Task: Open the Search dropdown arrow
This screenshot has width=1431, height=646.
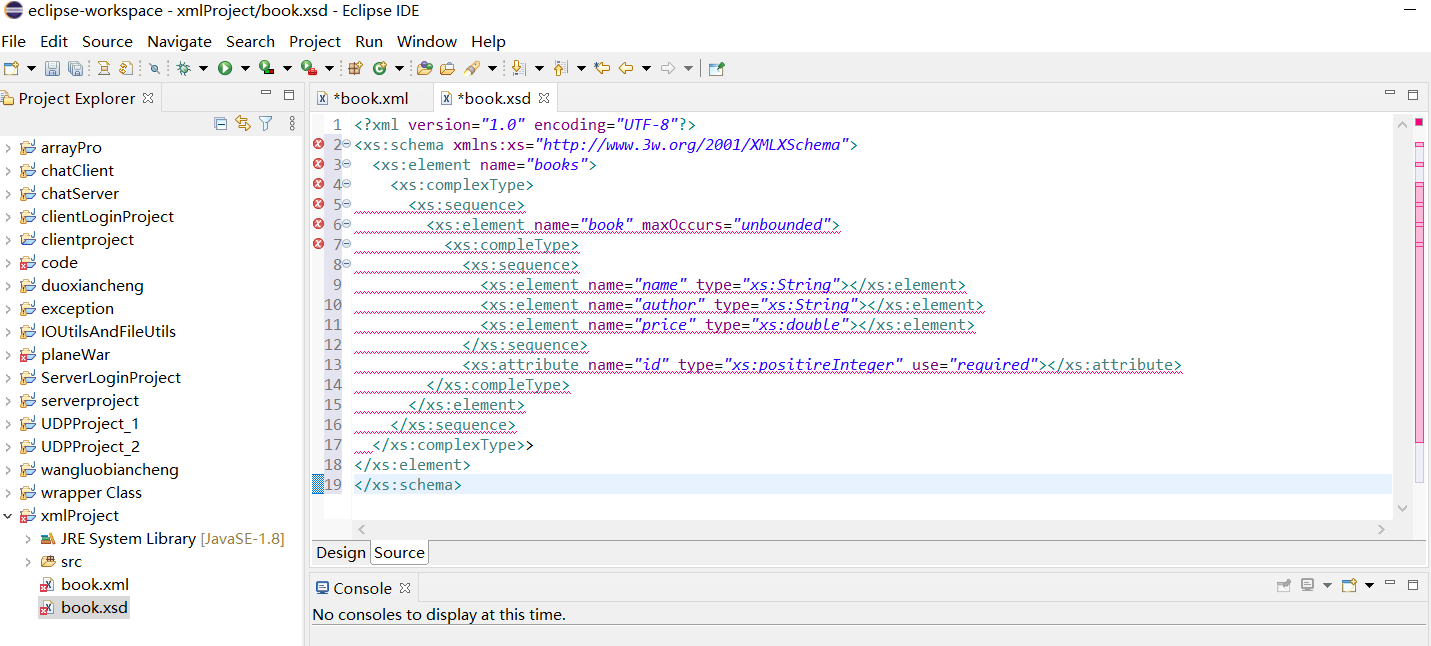Action: pyautogui.click(x=492, y=68)
